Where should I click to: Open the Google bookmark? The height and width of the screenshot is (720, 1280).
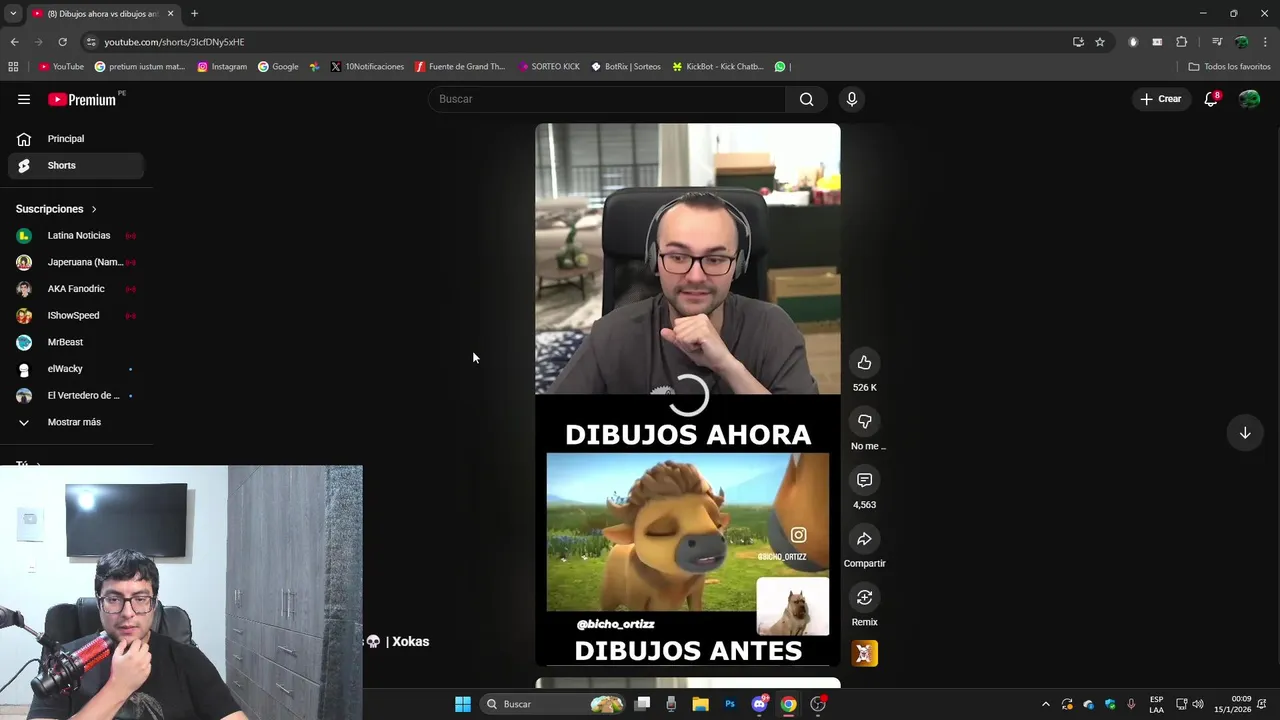point(278,67)
